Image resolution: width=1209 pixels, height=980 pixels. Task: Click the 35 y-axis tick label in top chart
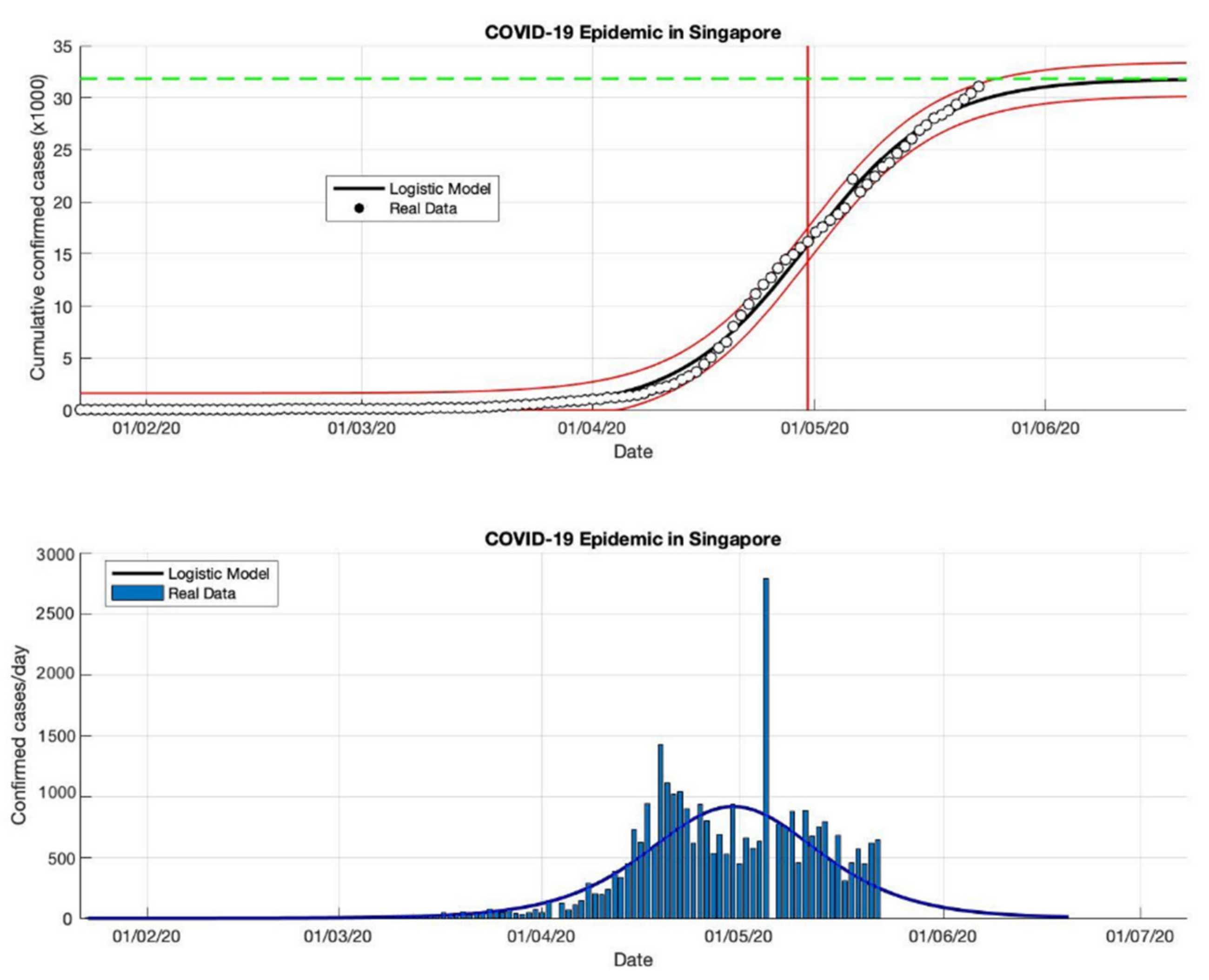[62, 47]
